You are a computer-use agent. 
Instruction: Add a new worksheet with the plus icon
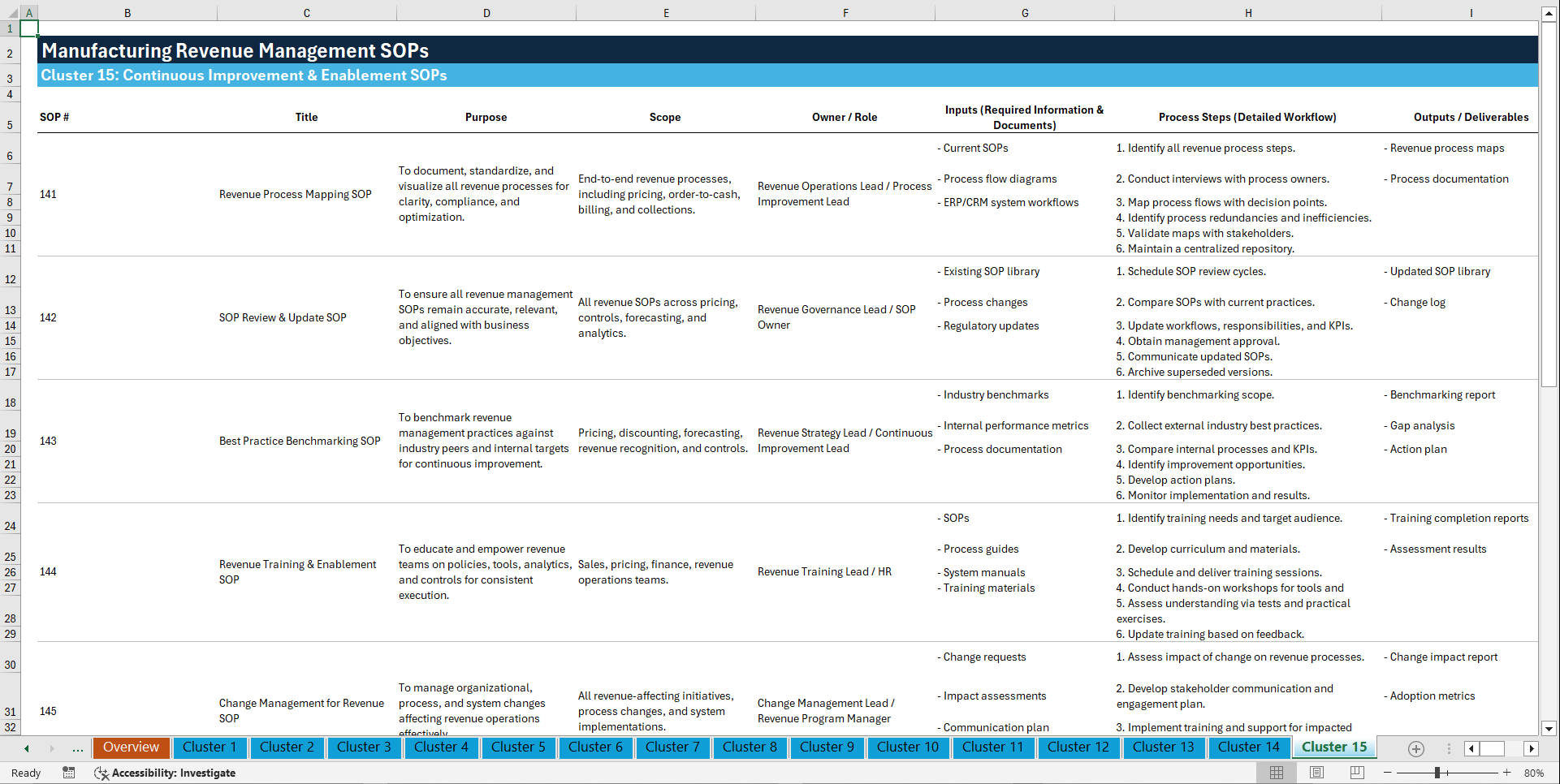click(1416, 748)
